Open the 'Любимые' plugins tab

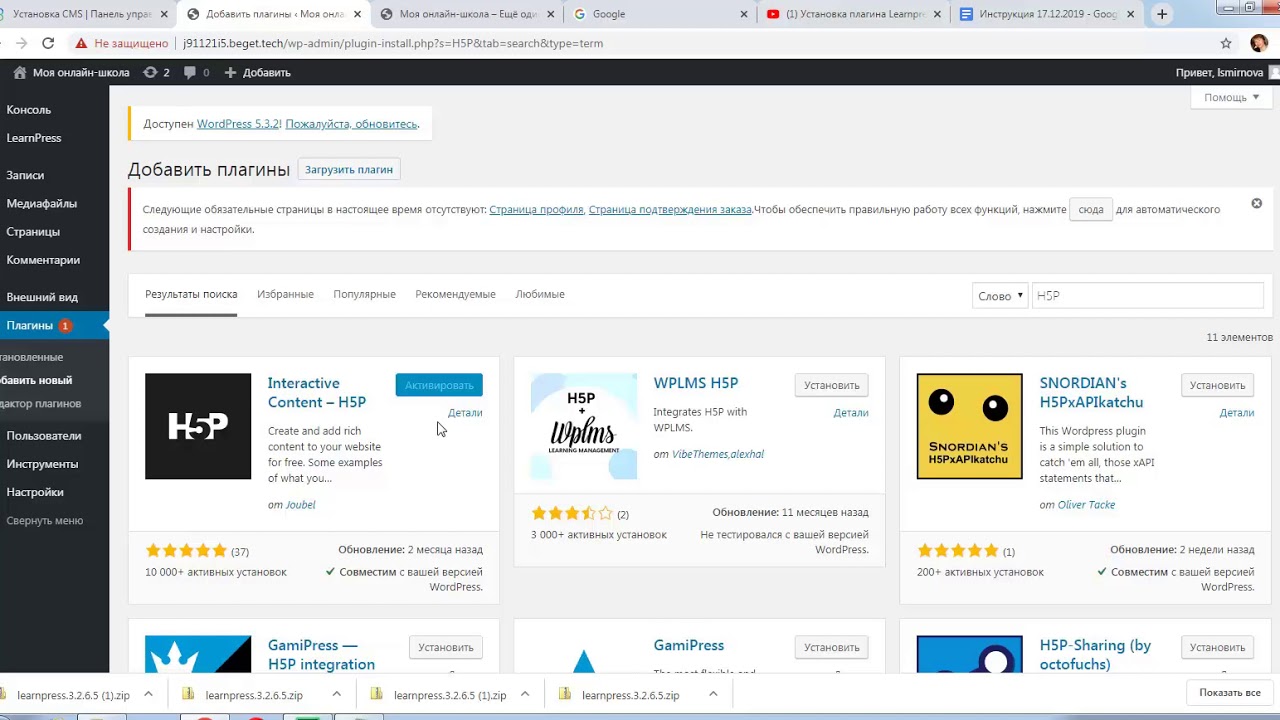(540, 294)
